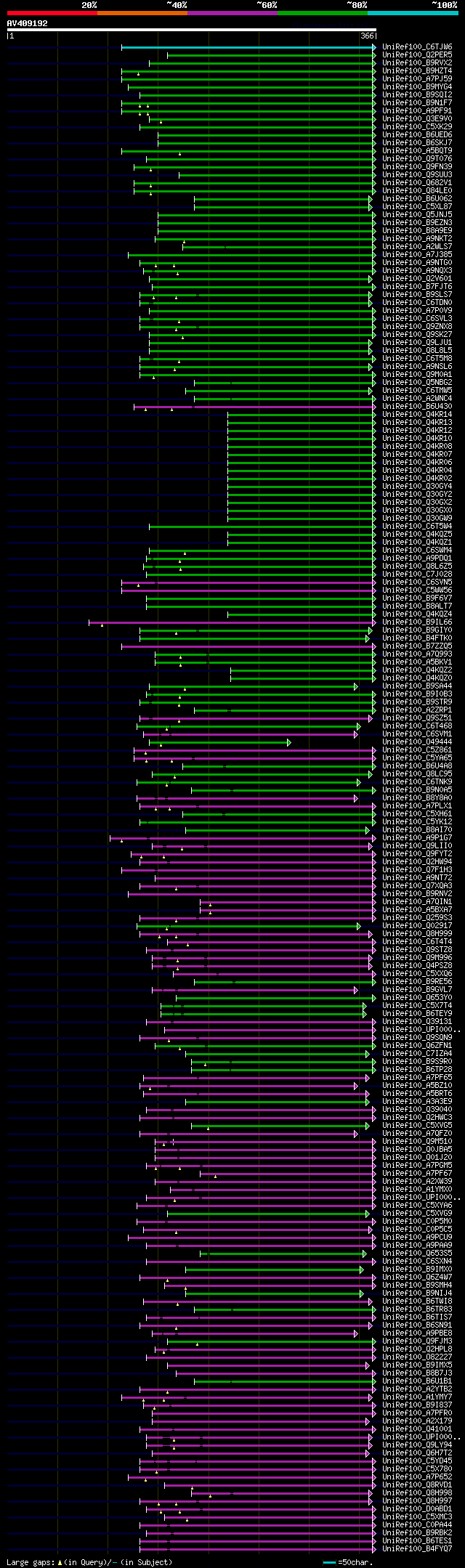The image size is (465, 1568).
Task: Select the UniRef100_C5Z861 label
Action: 417,750
